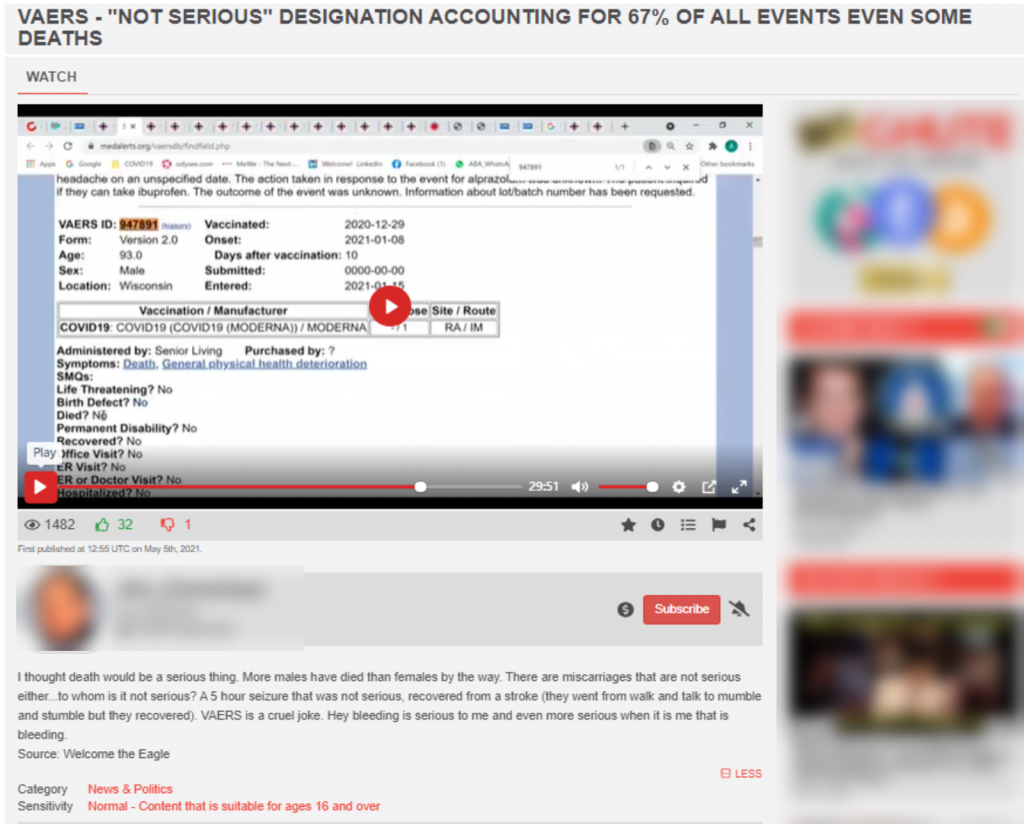
Task: Mute the video with the speaker icon
Action: 580,487
